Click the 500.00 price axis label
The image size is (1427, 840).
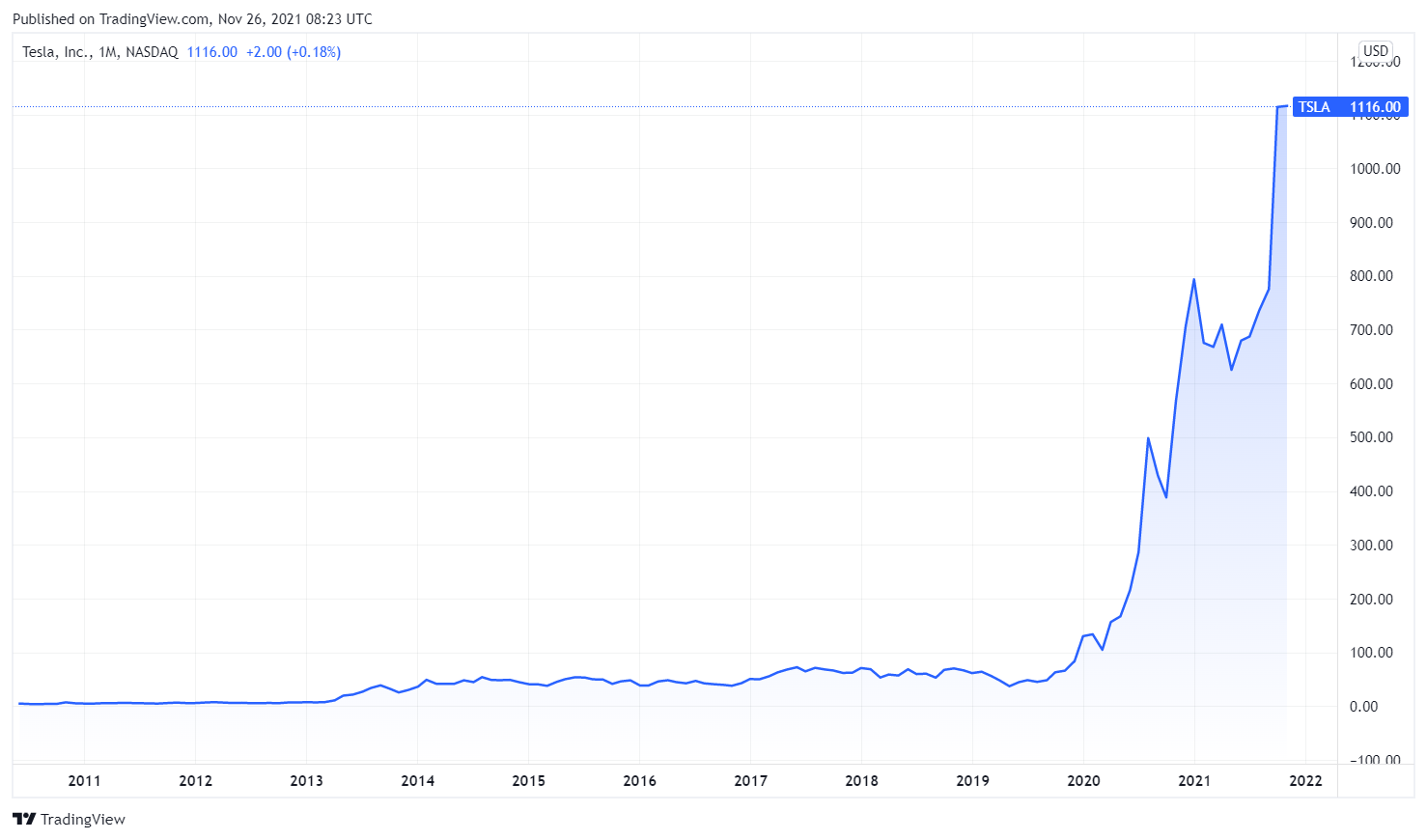1372,437
